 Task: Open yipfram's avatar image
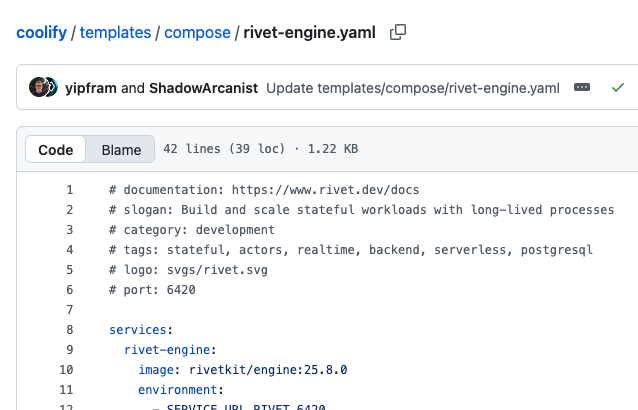(x=39, y=88)
